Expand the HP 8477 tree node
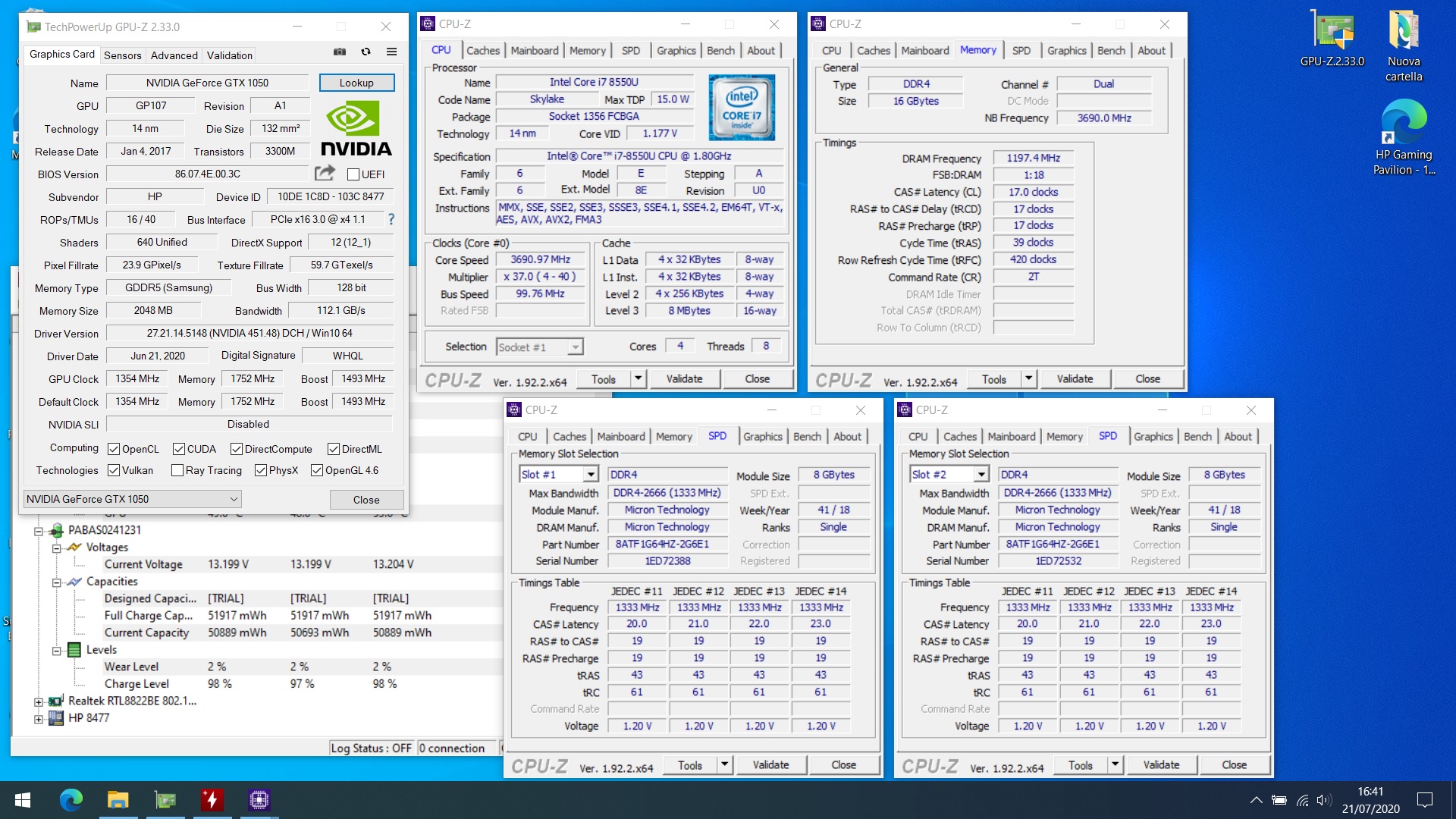1456x819 pixels. click(x=39, y=718)
